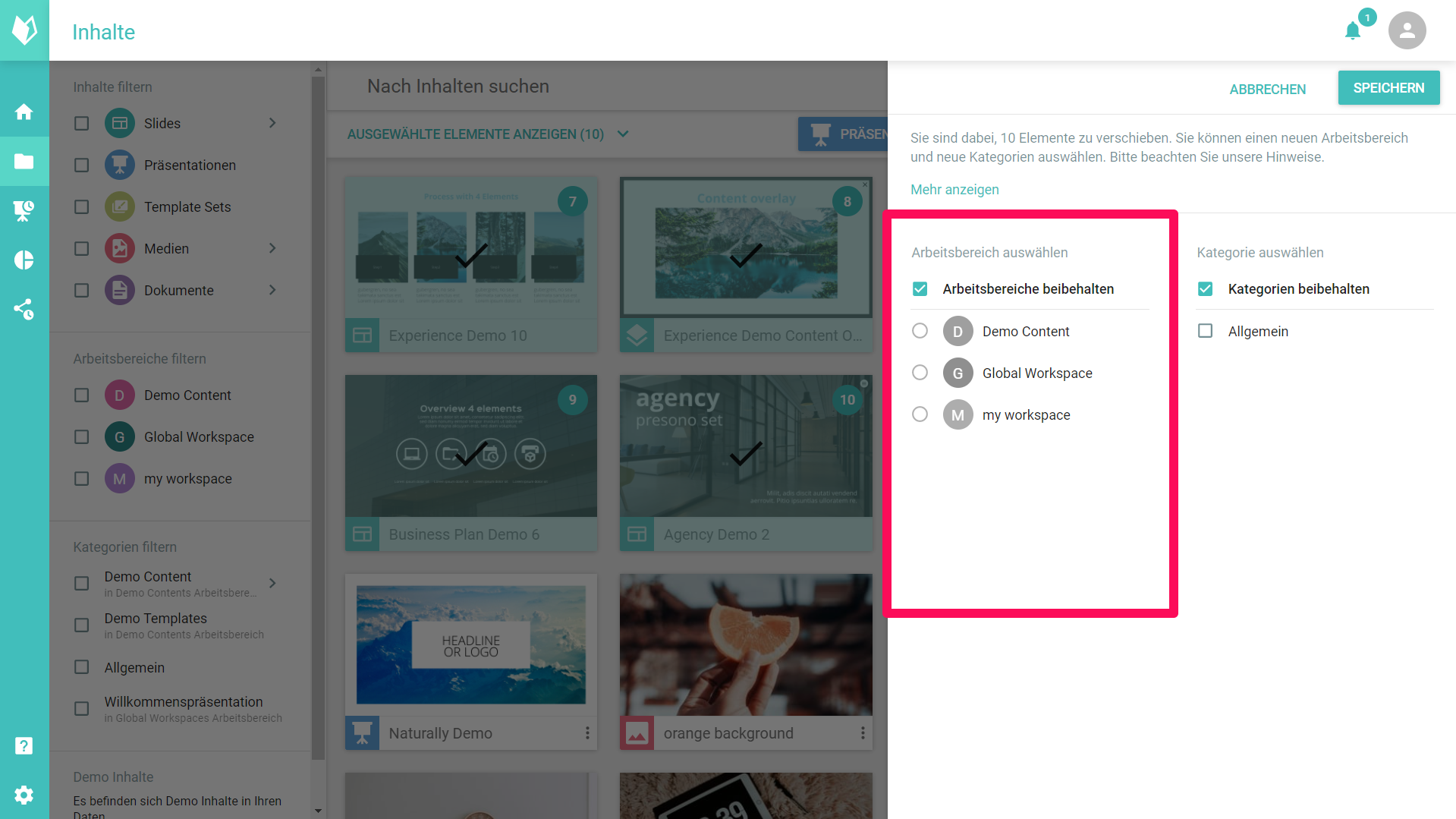Click the Demo Content avatar in workspace filter
1456x819 pixels.
[x=120, y=395]
